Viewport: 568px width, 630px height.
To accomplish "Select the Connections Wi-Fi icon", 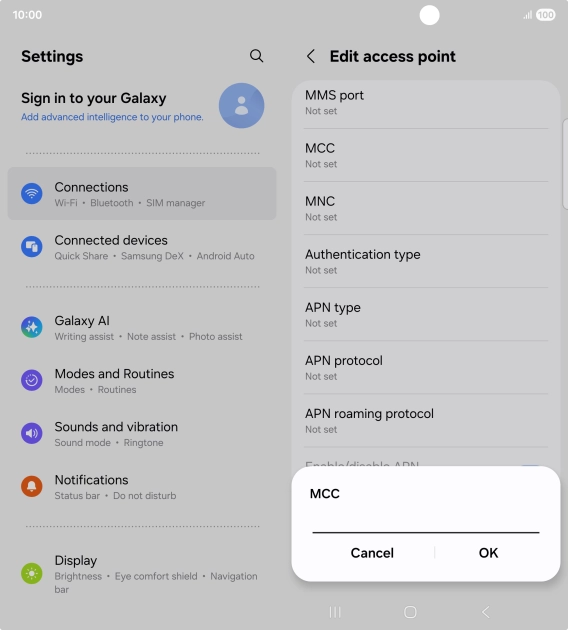I will pyautogui.click(x=32, y=194).
